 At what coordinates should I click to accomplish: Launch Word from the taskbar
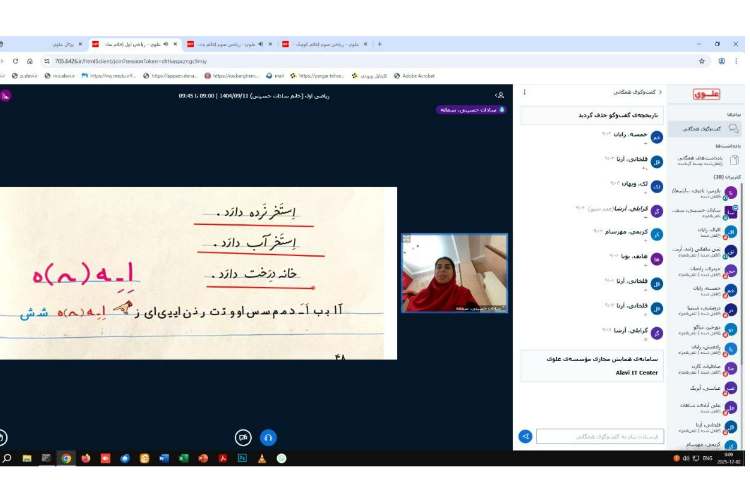(164, 458)
